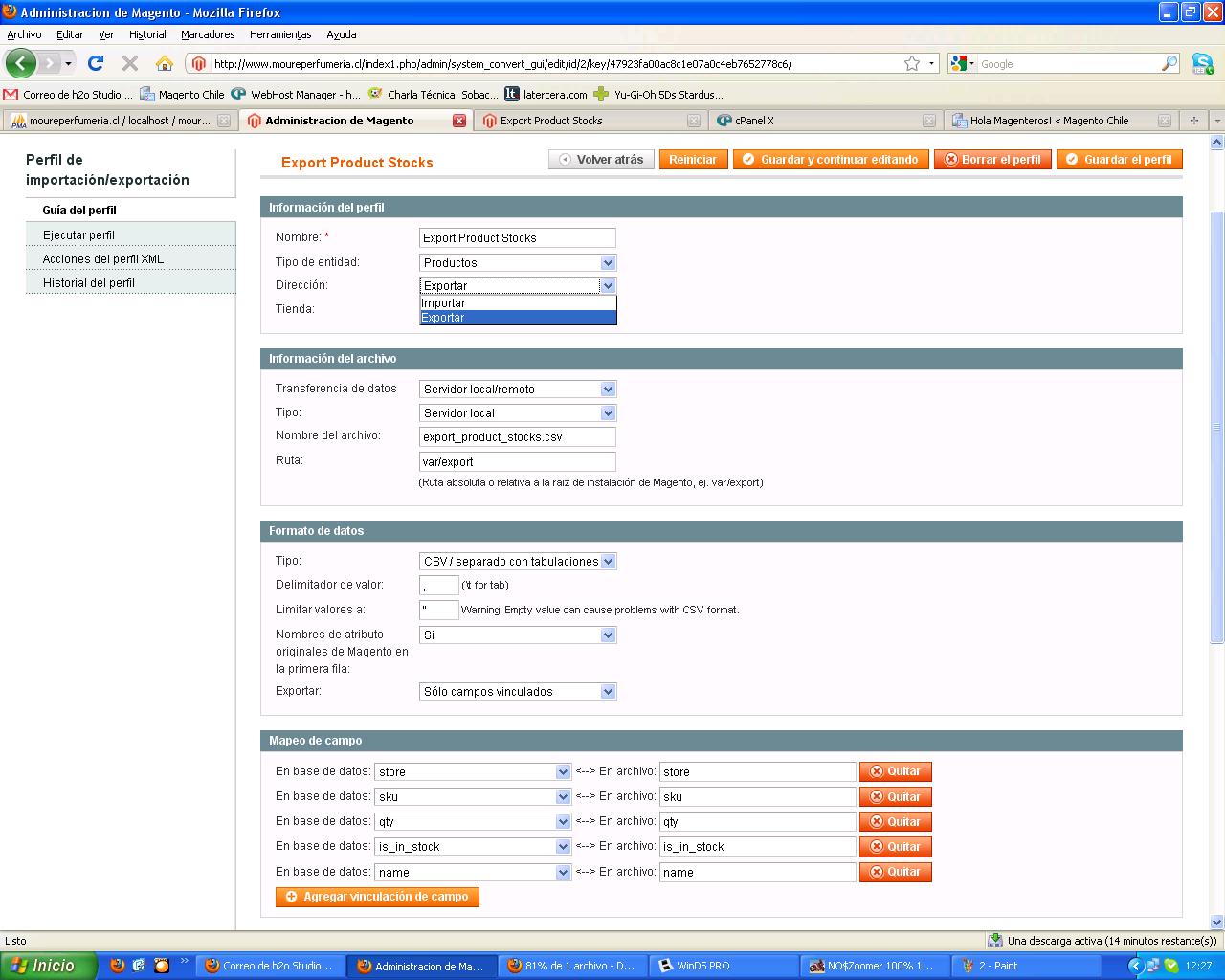Click the Nombre del archivo field

point(518,436)
